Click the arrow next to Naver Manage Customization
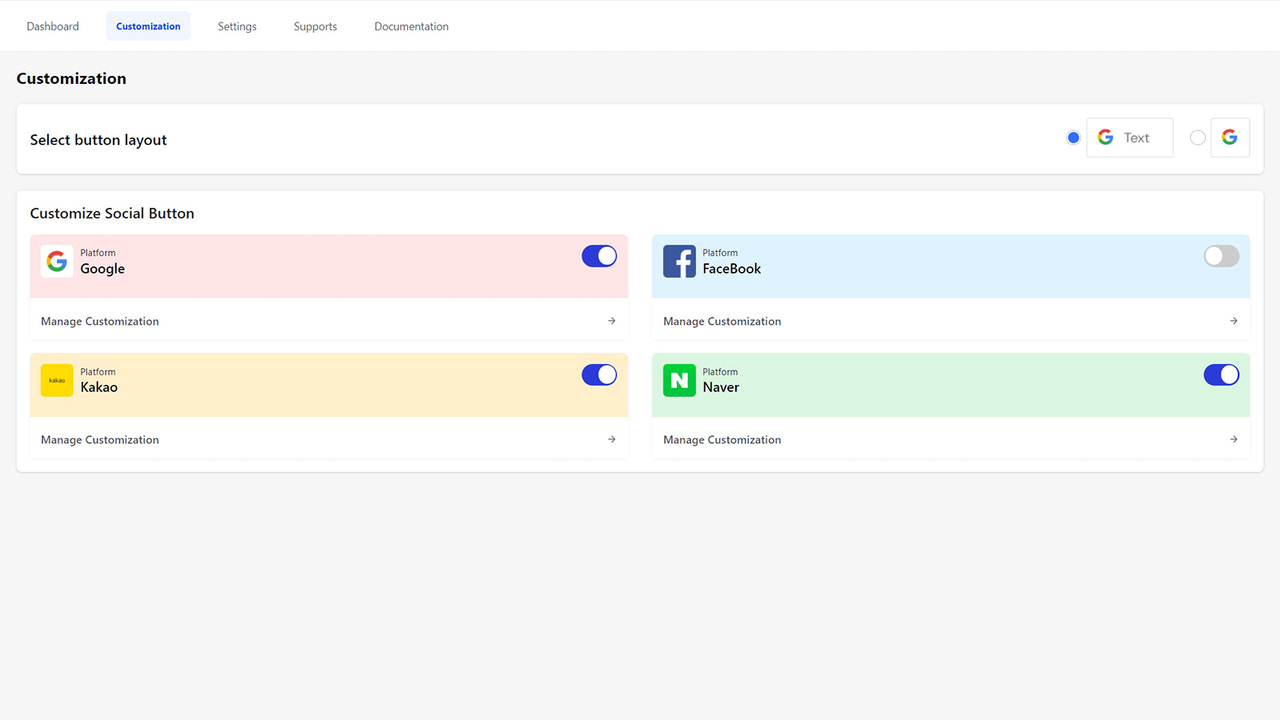Screen dimensions: 1280x720 point(1233,439)
